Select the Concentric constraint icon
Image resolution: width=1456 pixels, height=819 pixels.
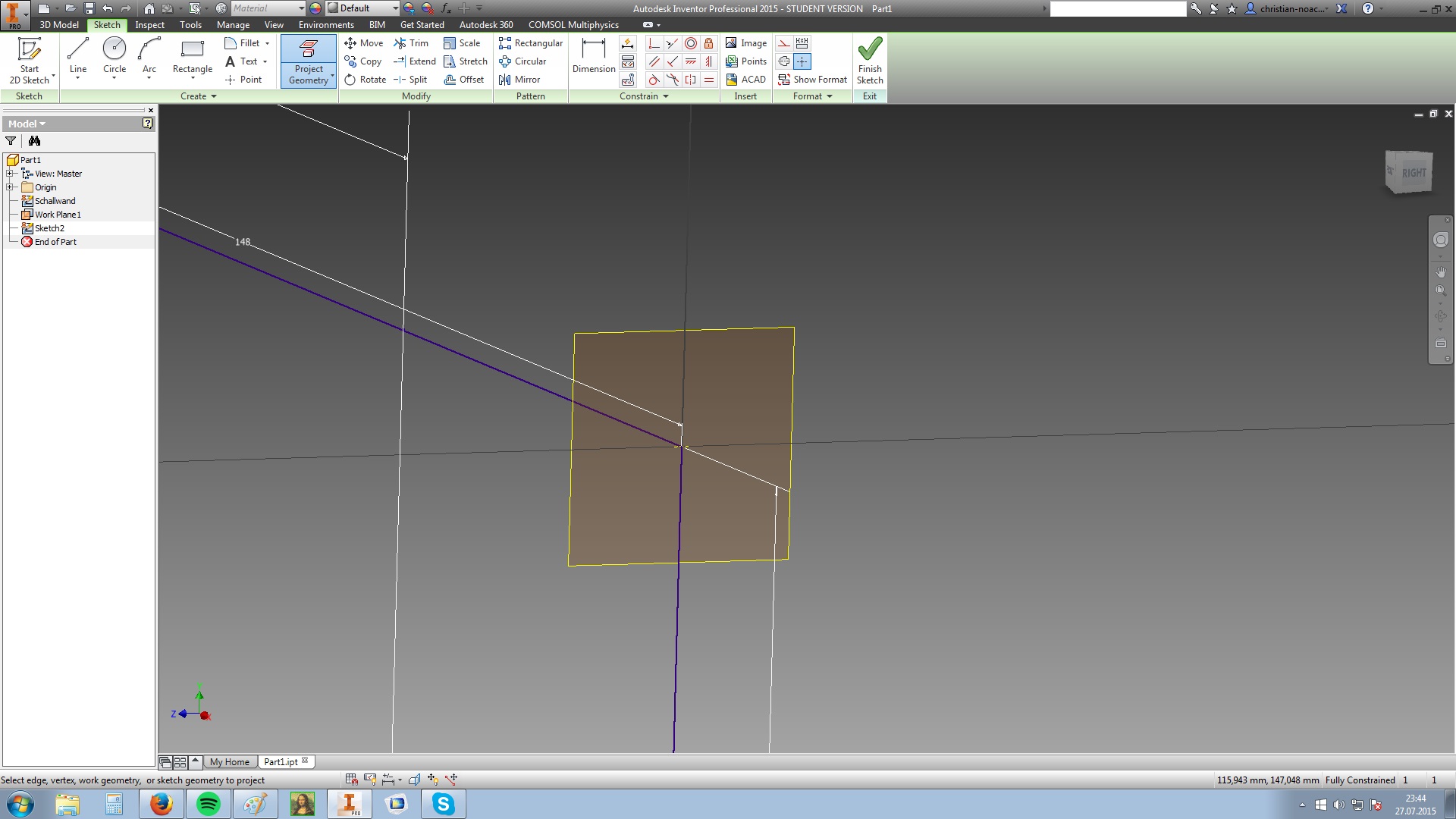(690, 43)
